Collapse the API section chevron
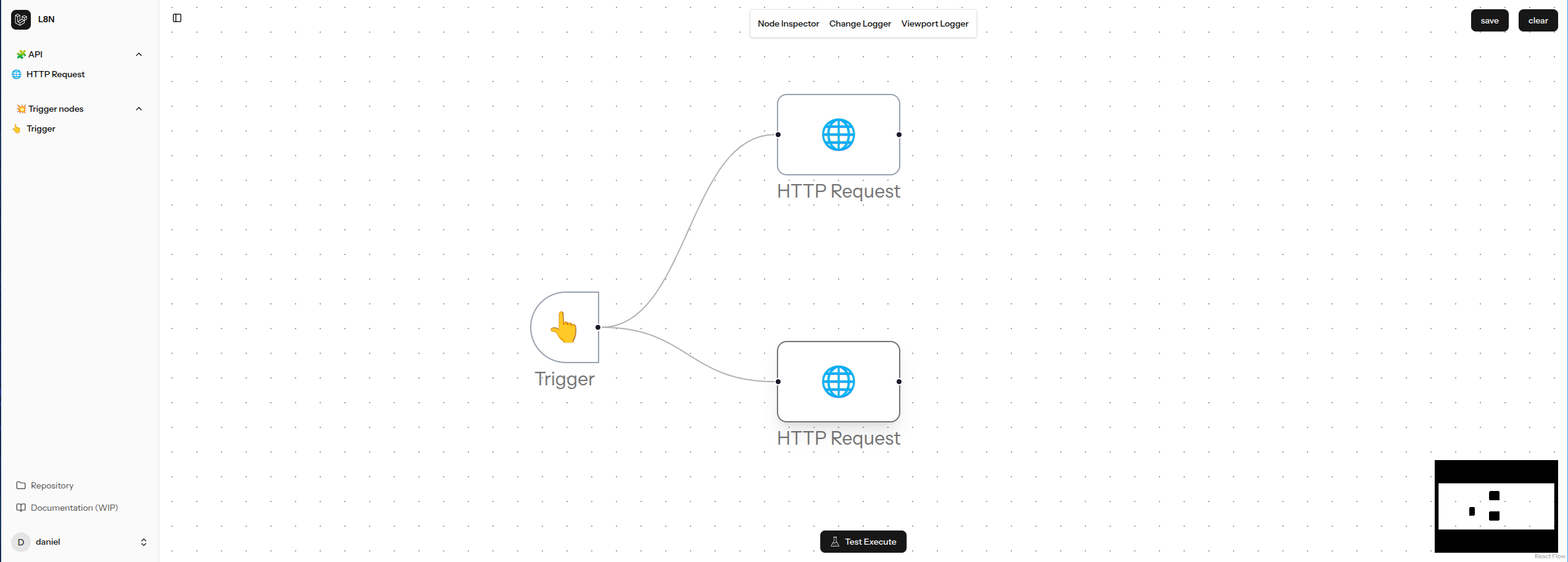 (x=139, y=54)
